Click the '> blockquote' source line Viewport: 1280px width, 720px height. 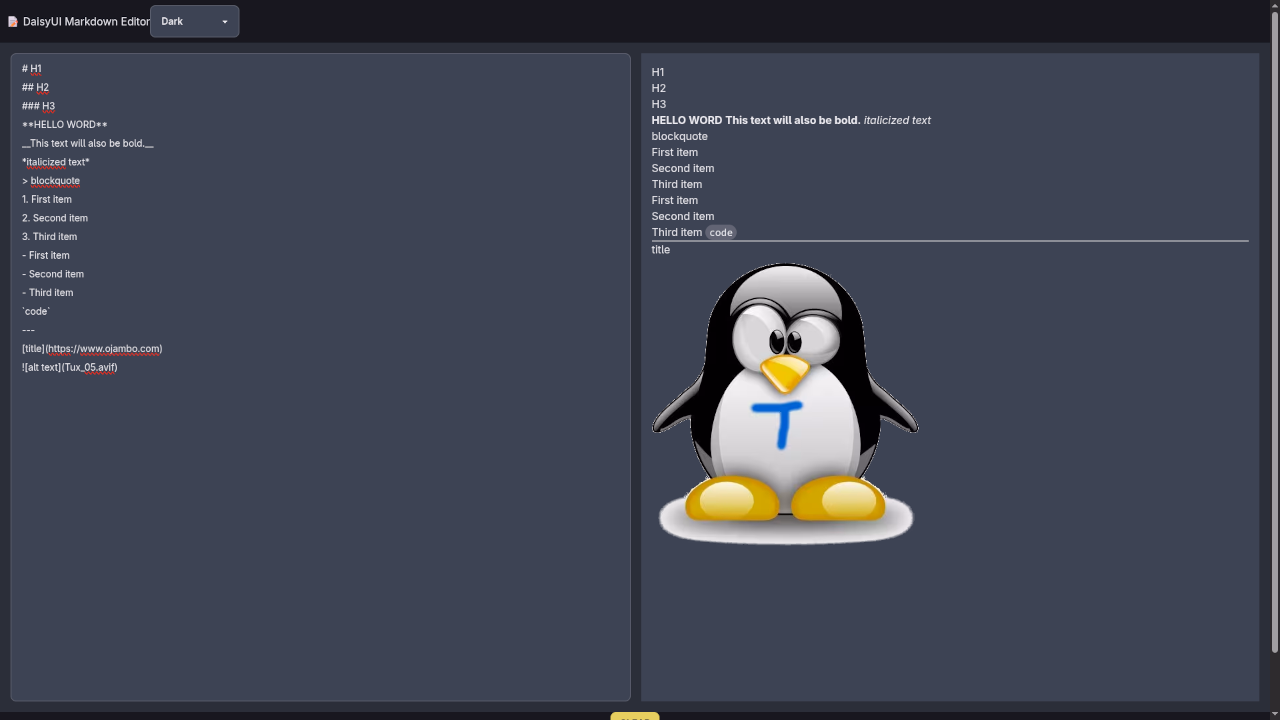click(50, 181)
